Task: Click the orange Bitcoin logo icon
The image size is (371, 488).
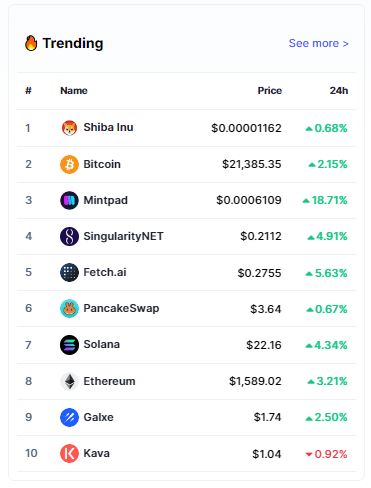Action: [x=69, y=164]
